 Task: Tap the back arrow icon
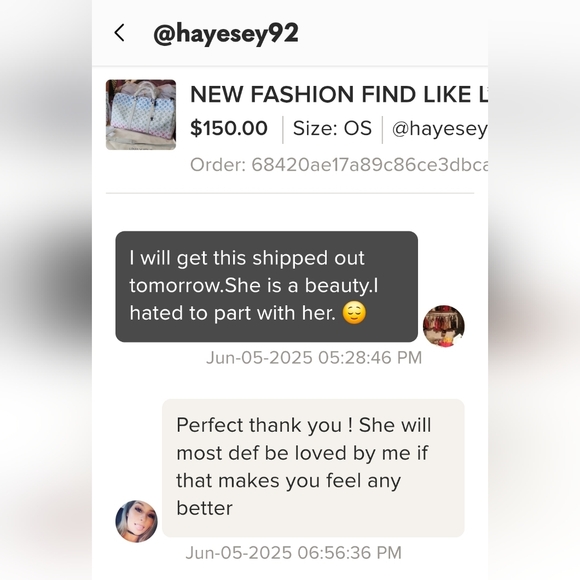pyautogui.click(x=119, y=33)
